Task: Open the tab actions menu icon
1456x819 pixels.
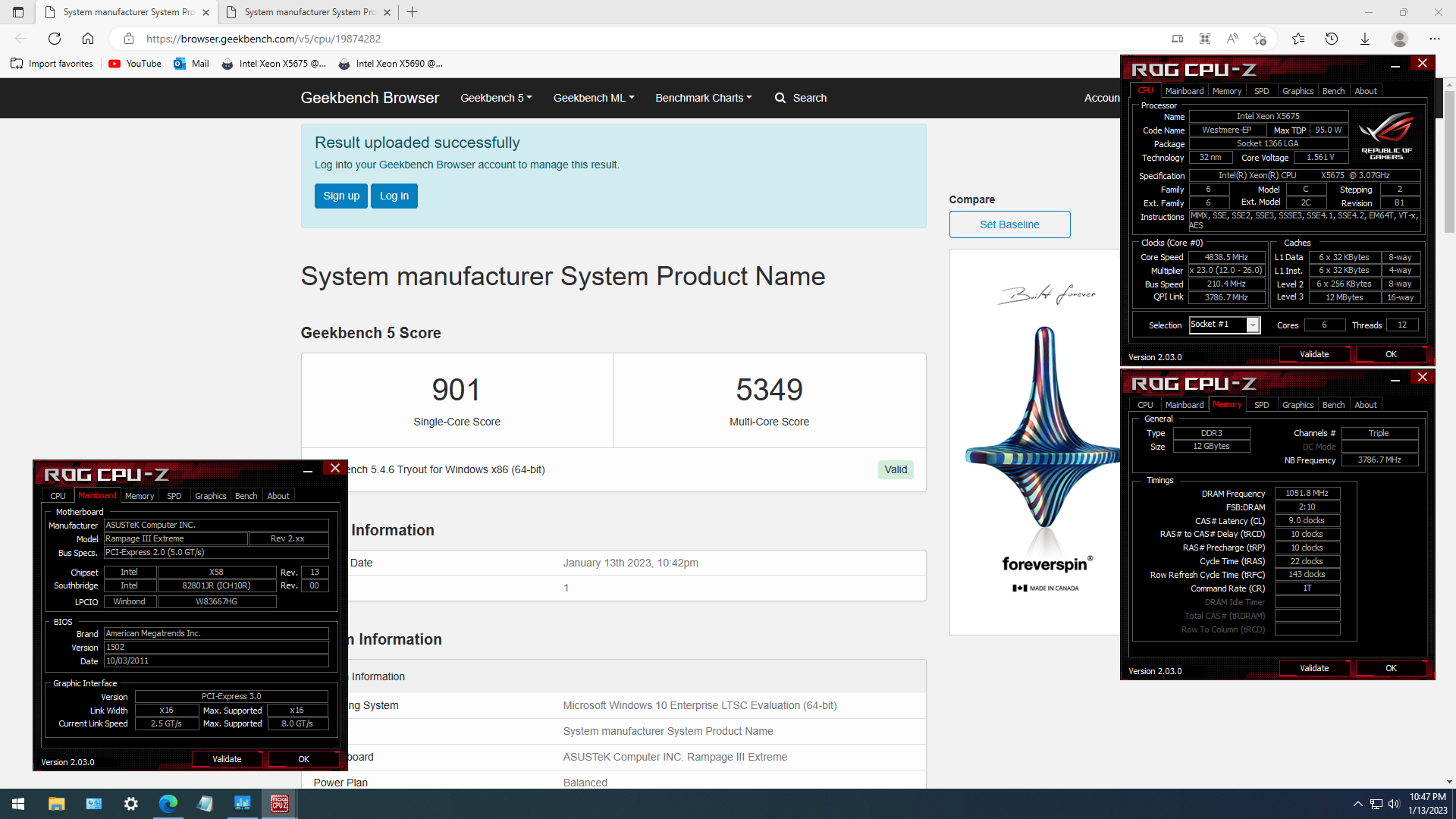Action: tap(18, 12)
